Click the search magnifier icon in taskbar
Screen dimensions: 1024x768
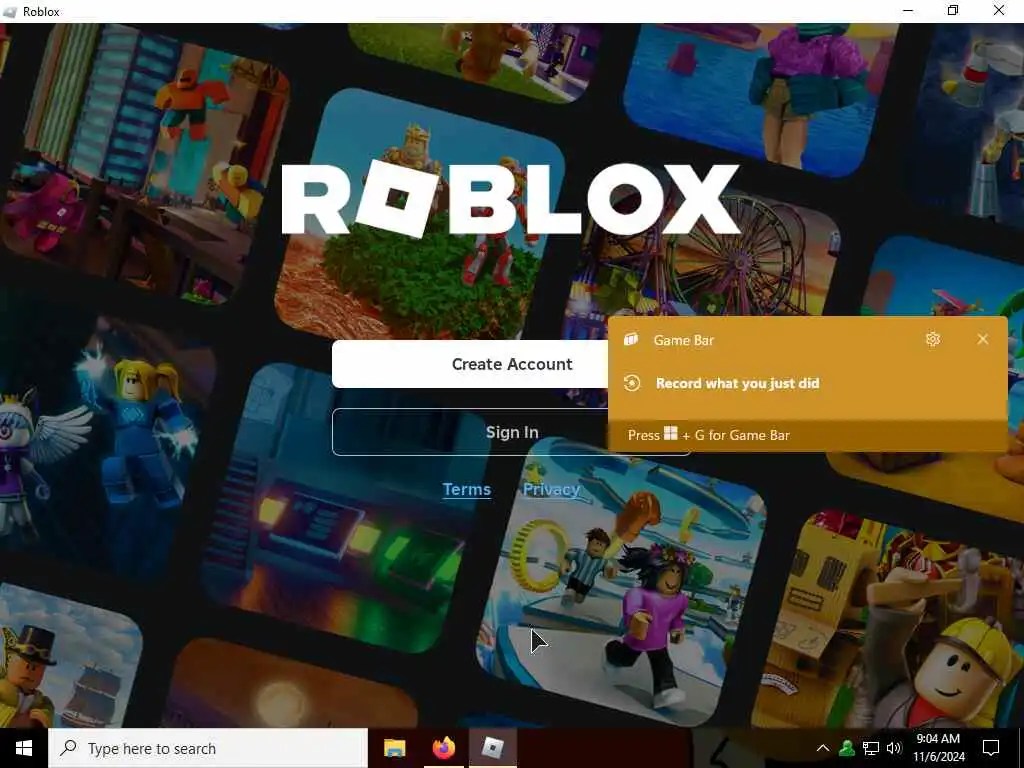68,748
